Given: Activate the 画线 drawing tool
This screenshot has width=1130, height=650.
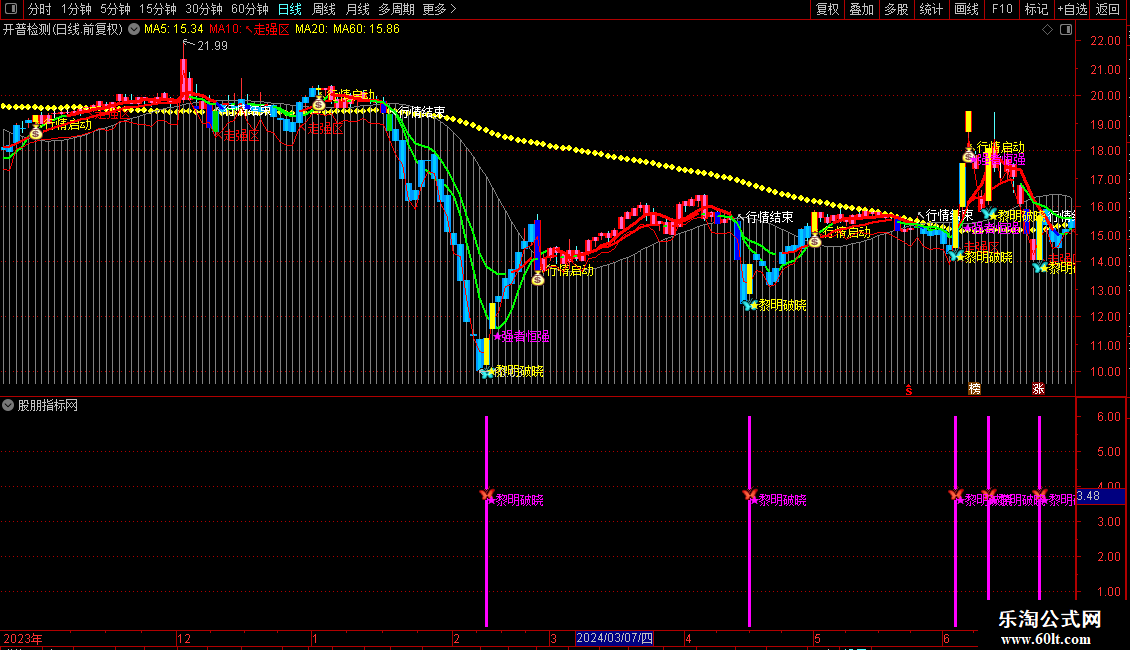Looking at the screenshot, I should [966, 9].
